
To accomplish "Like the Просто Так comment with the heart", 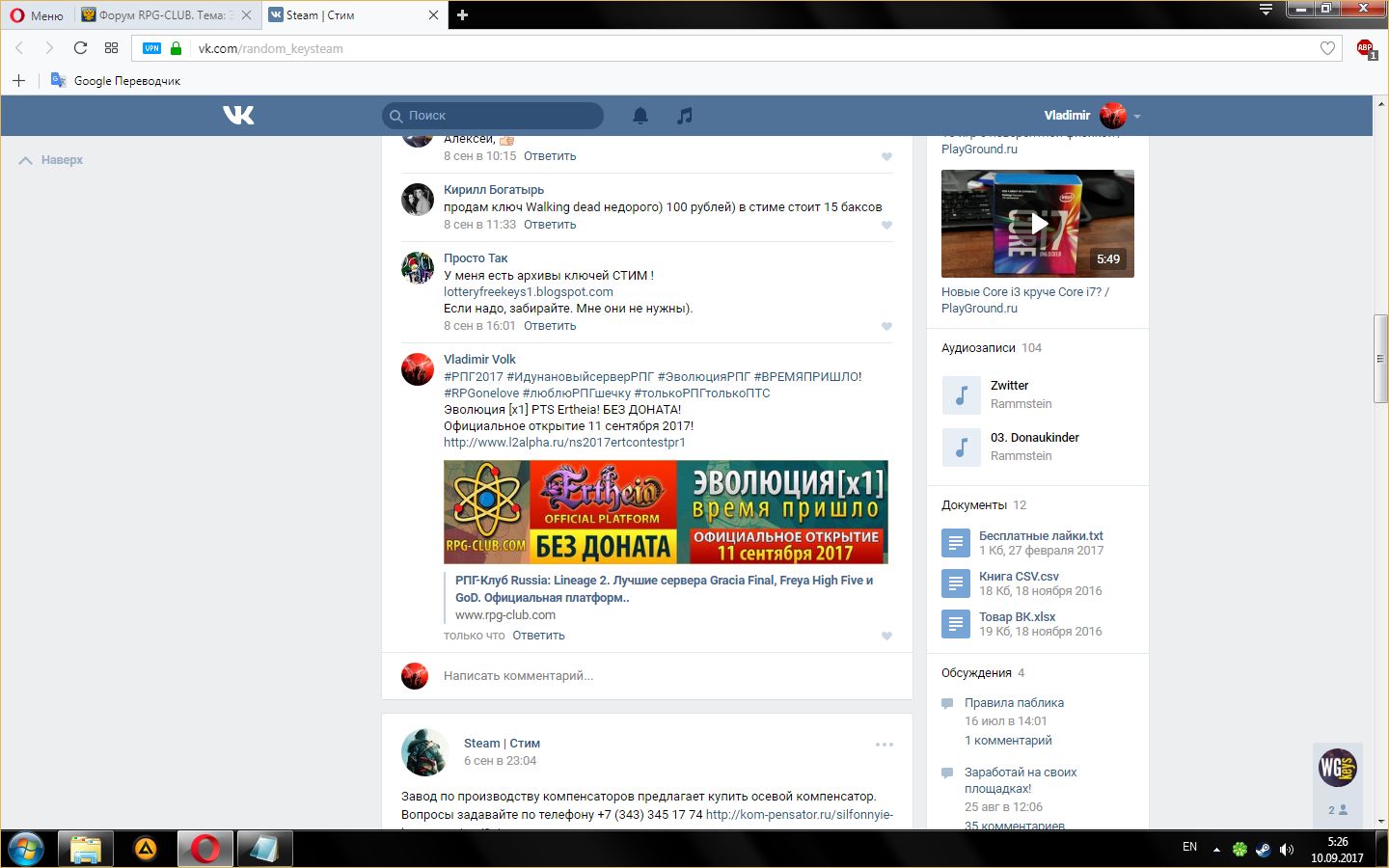I will tap(886, 327).
